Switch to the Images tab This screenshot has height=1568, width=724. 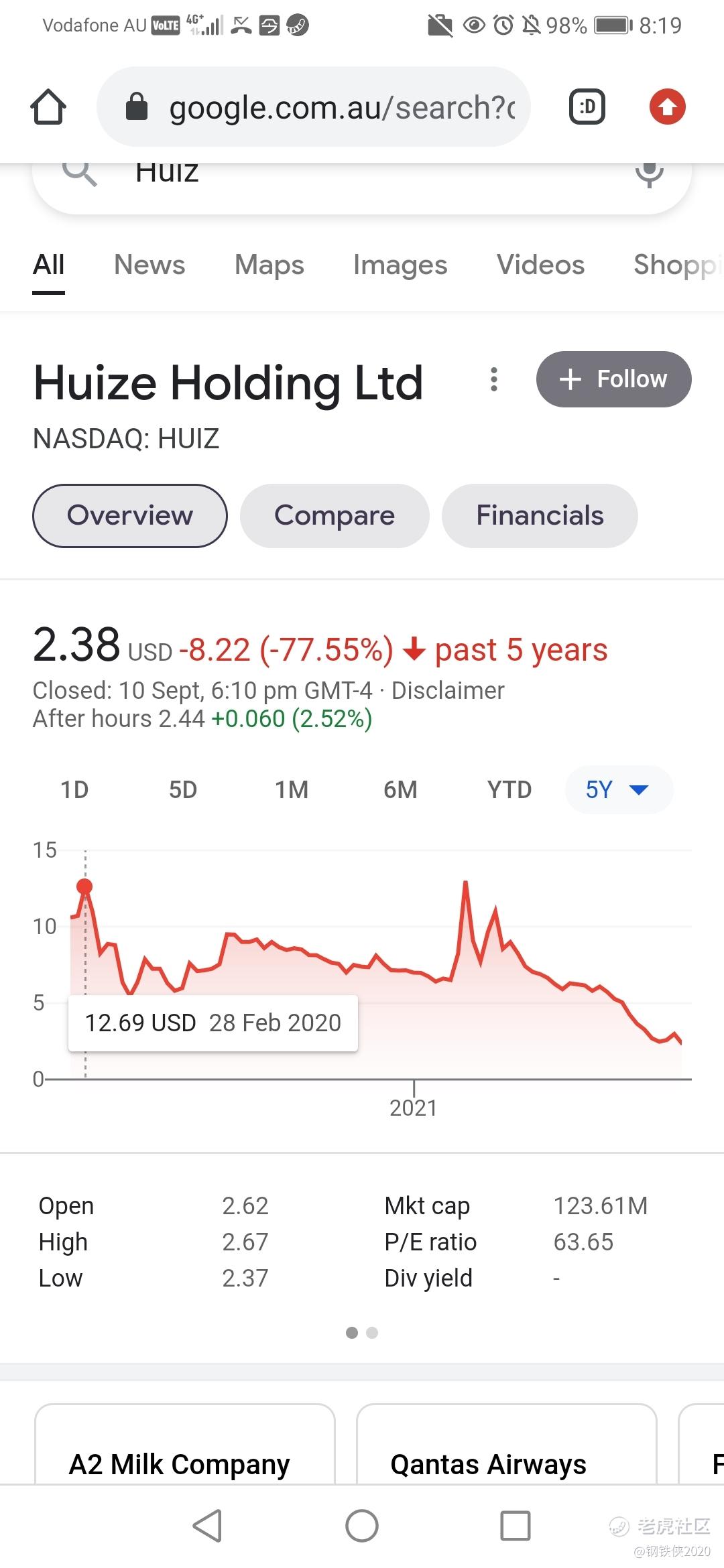click(400, 265)
